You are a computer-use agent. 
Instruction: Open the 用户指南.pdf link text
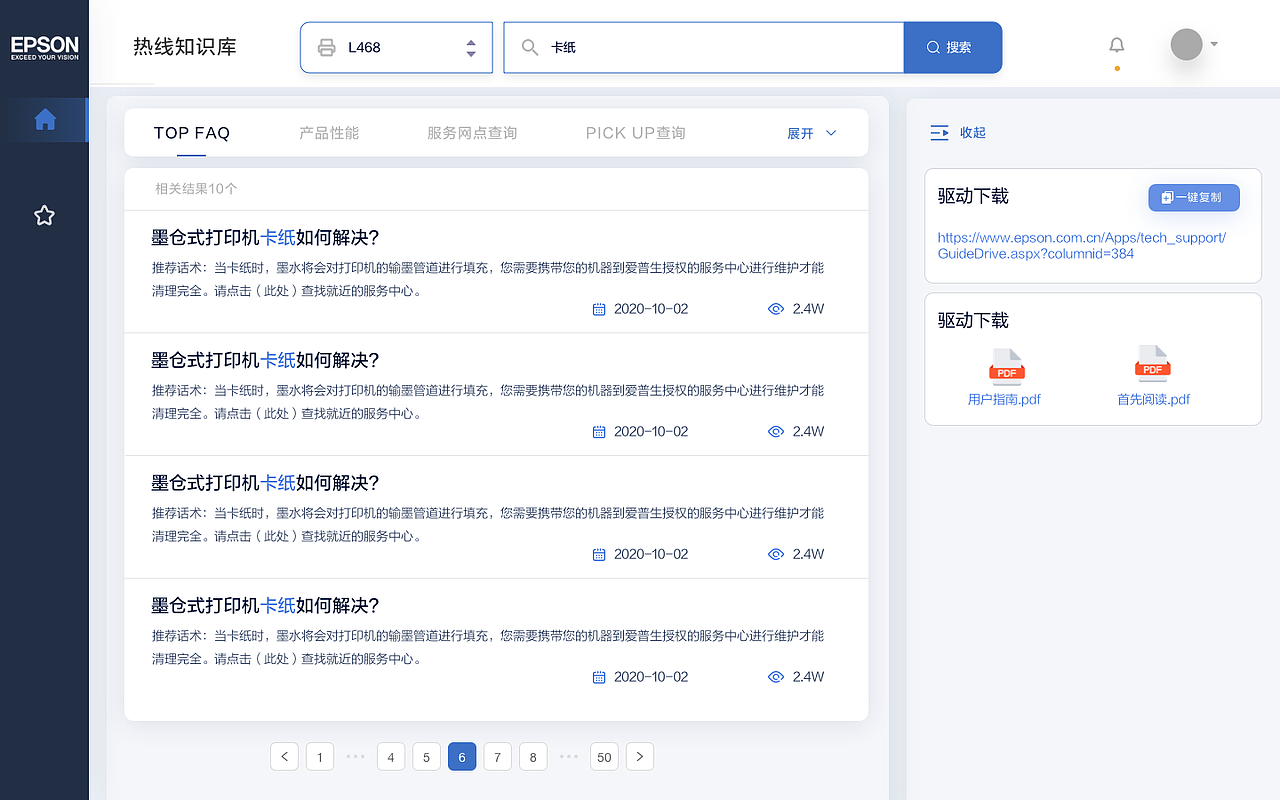coord(1004,399)
